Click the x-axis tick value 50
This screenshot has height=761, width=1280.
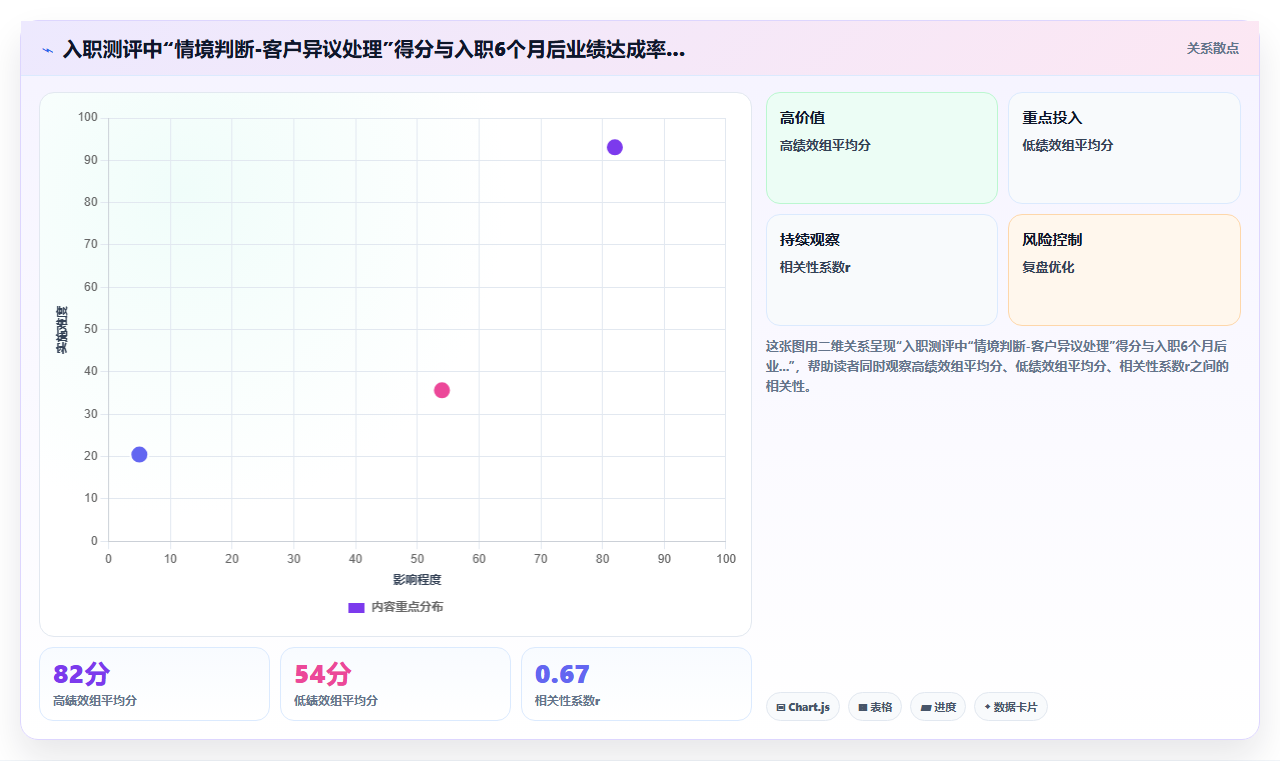tap(417, 558)
